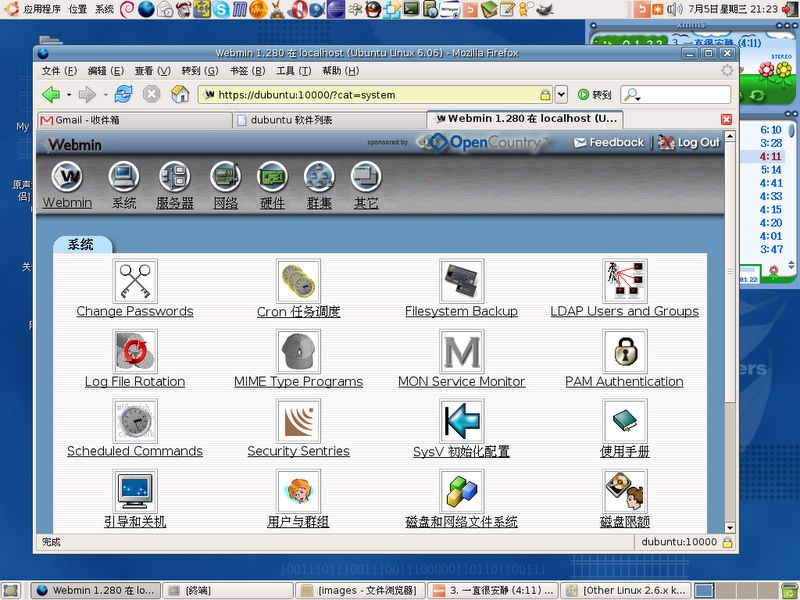This screenshot has height=600, width=800.
Task: Visit the OpenCountry sponsor link
Action: [482, 143]
